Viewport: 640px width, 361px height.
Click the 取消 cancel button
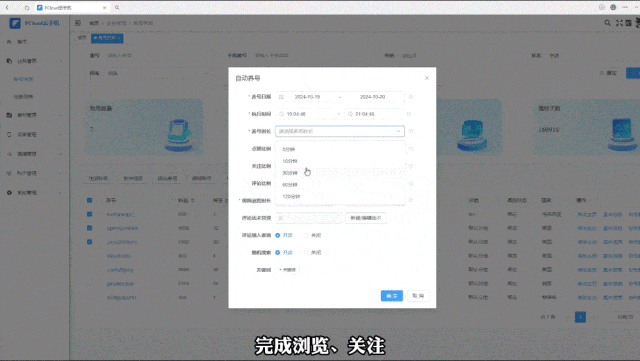pos(418,296)
